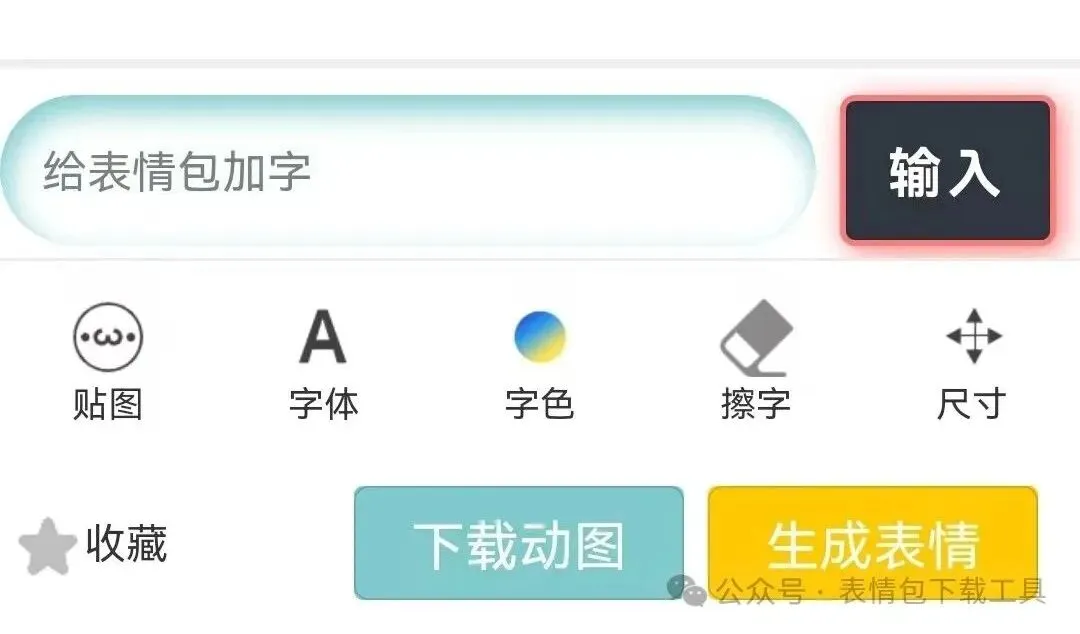This screenshot has width=1080, height=634.
Task: Tap the 擦字 text label
Action: [756, 404]
